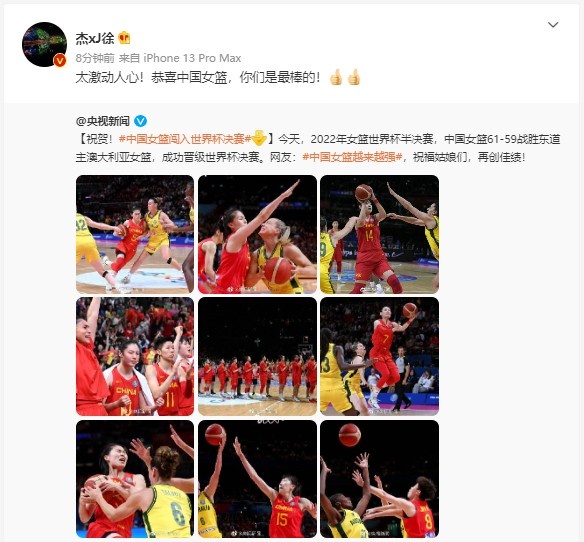This screenshot has width=584, height=542.
Task: Open photo of China players 11 celebrating
Action: (135, 356)
